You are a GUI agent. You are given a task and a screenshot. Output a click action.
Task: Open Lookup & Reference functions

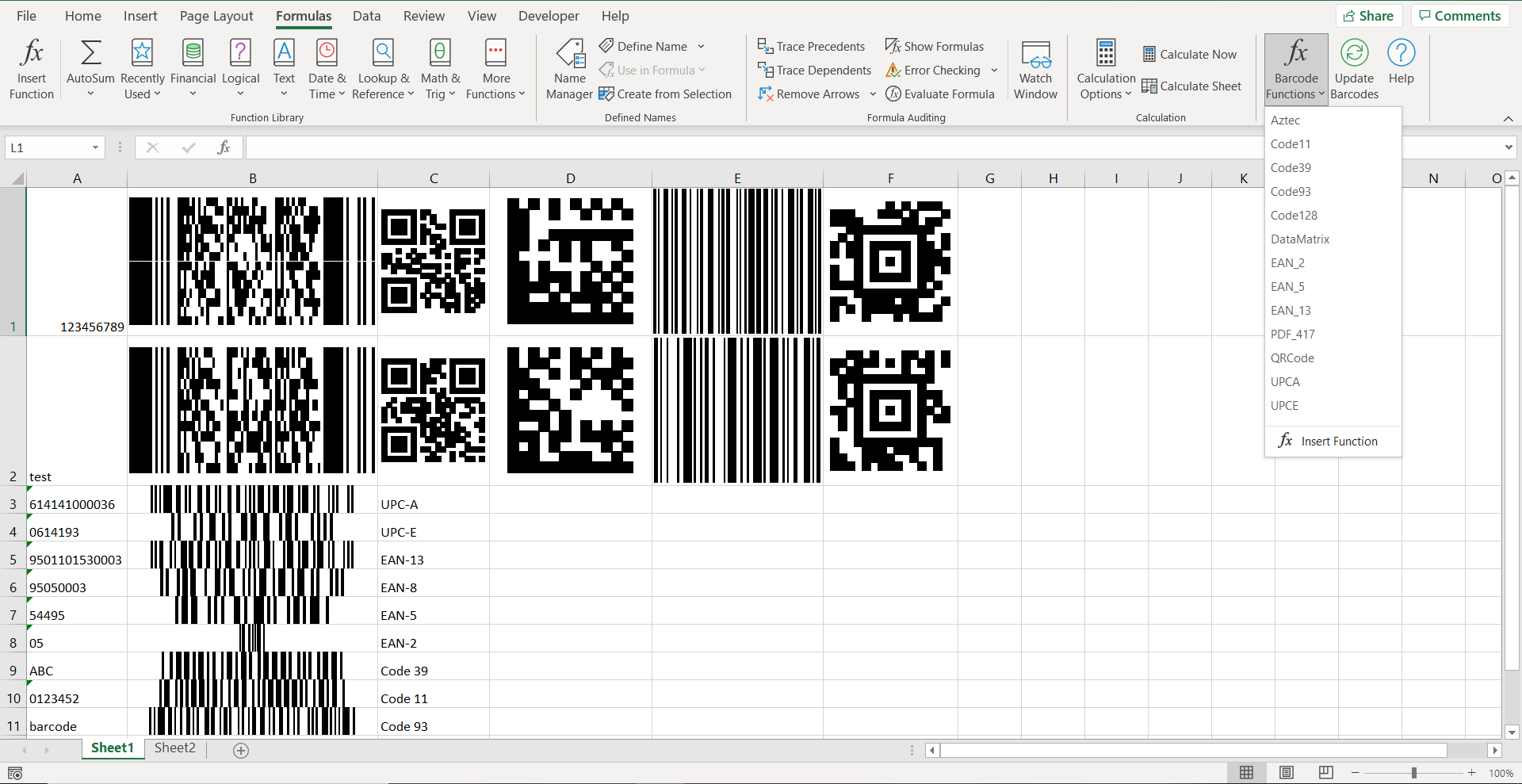[x=384, y=69]
